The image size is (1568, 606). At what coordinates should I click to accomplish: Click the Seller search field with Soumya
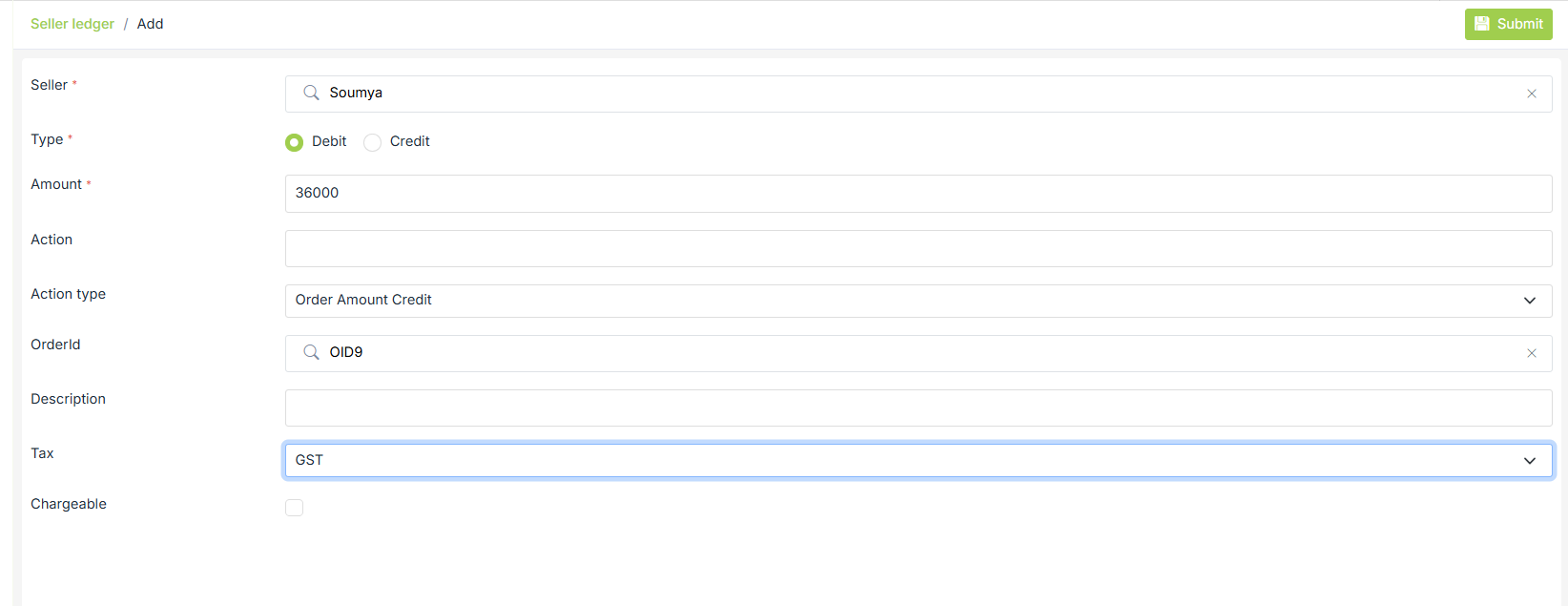pos(916,94)
